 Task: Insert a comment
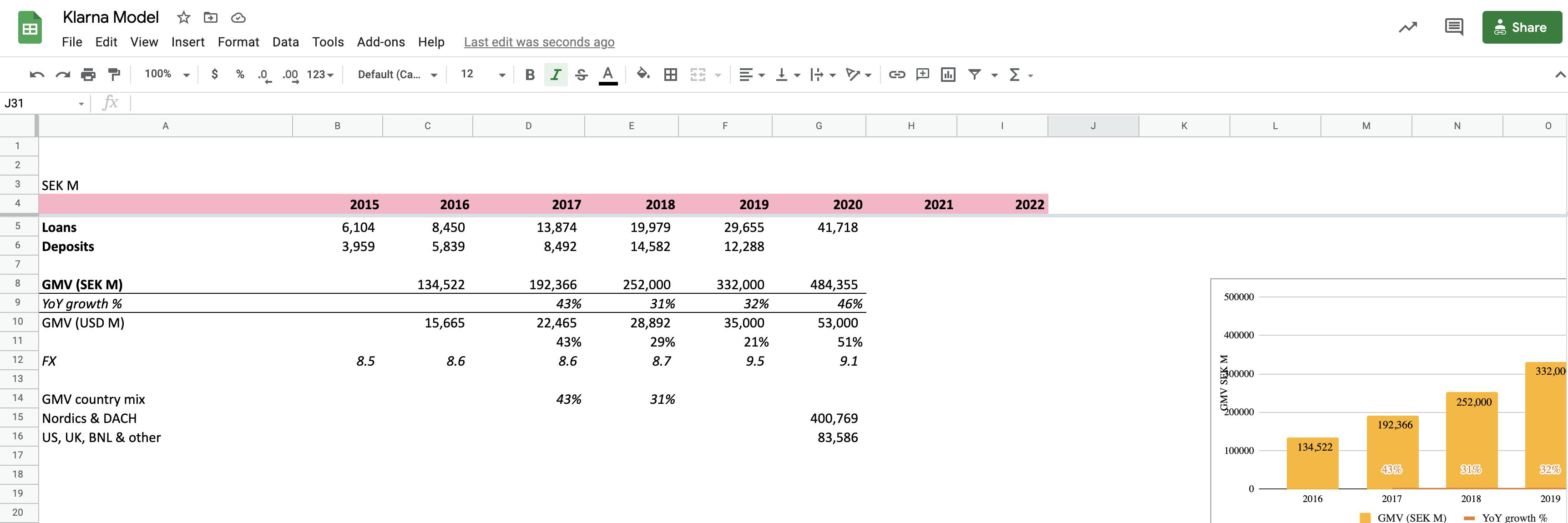coord(923,74)
